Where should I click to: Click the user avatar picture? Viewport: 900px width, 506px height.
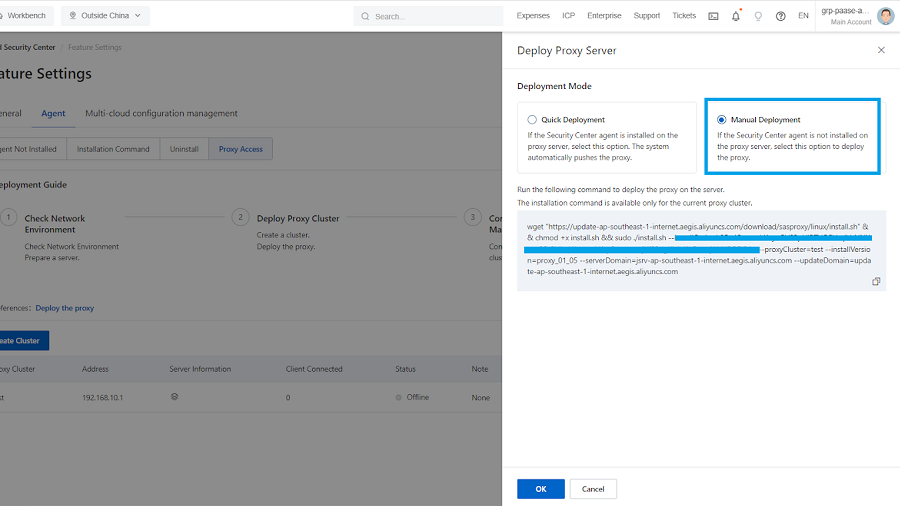[885, 16]
